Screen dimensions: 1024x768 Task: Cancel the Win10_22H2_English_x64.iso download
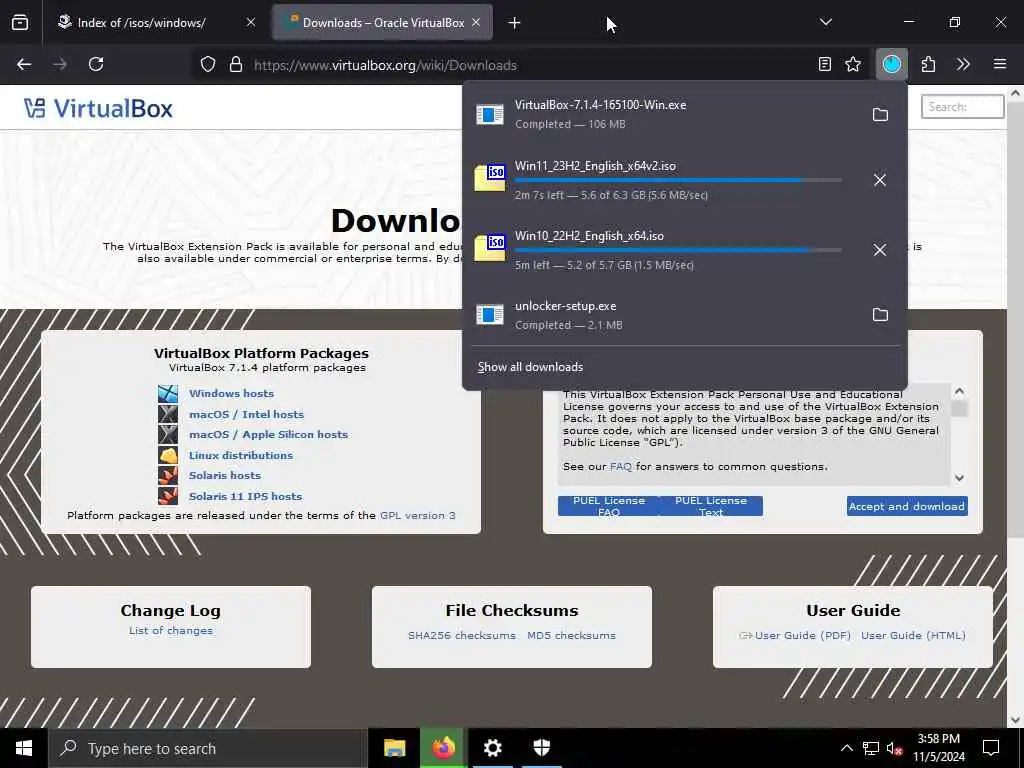880,250
